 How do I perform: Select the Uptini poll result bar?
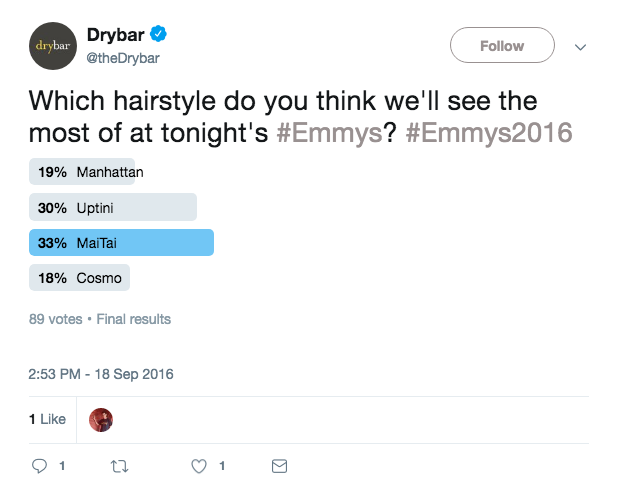click(113, 208)
